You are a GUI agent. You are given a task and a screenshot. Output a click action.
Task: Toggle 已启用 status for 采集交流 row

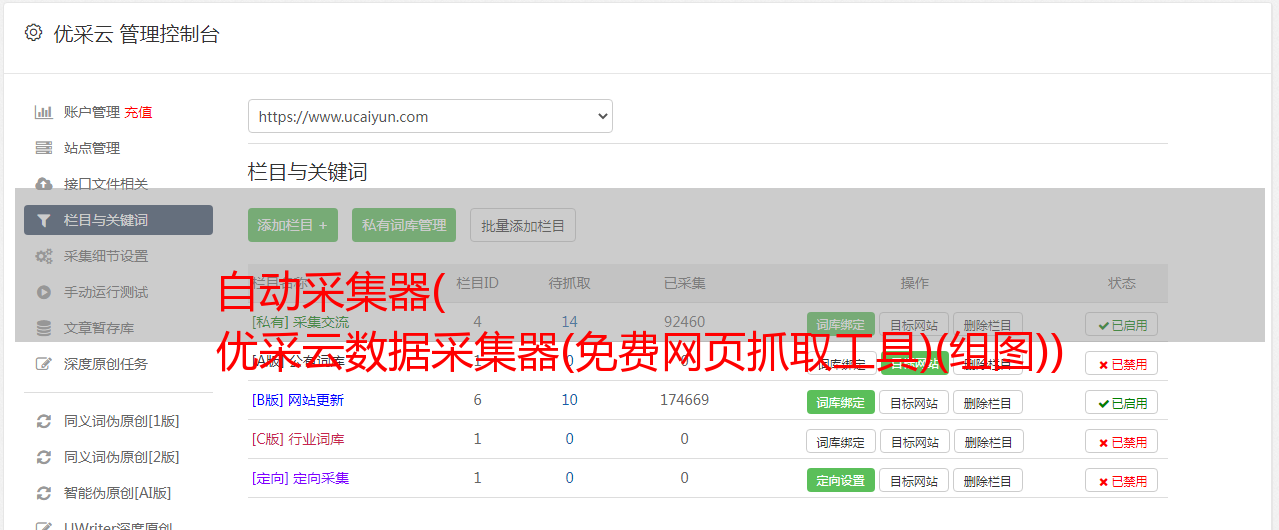[1121, 324]
